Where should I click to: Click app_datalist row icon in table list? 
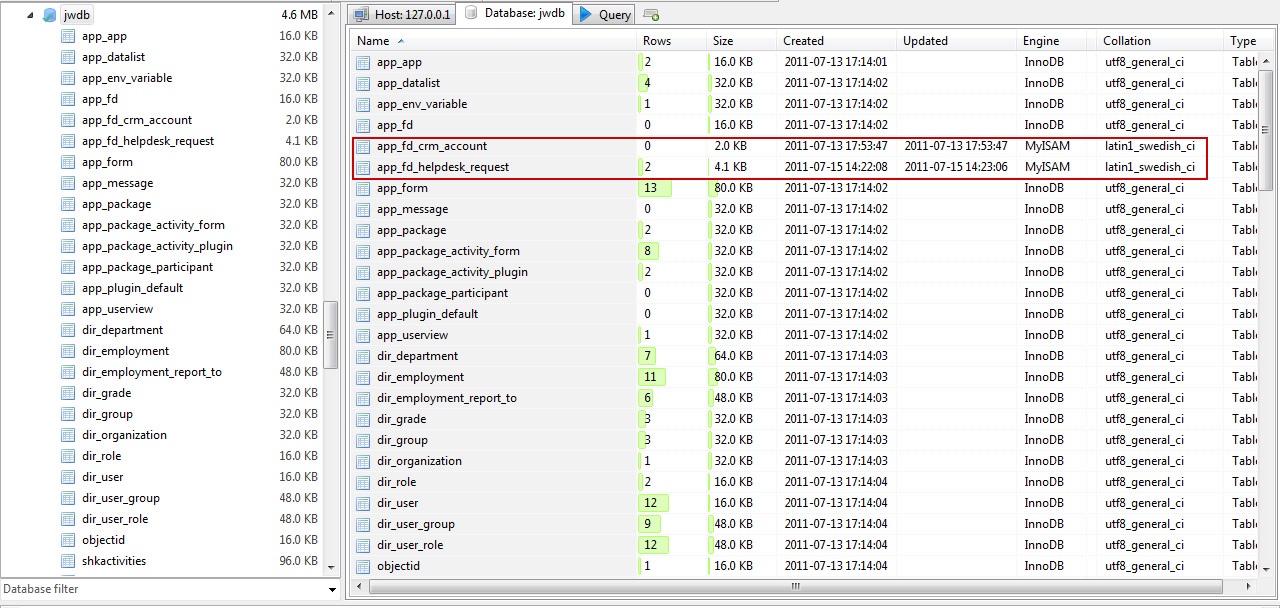pyautogui.click(x=363, y=83)
